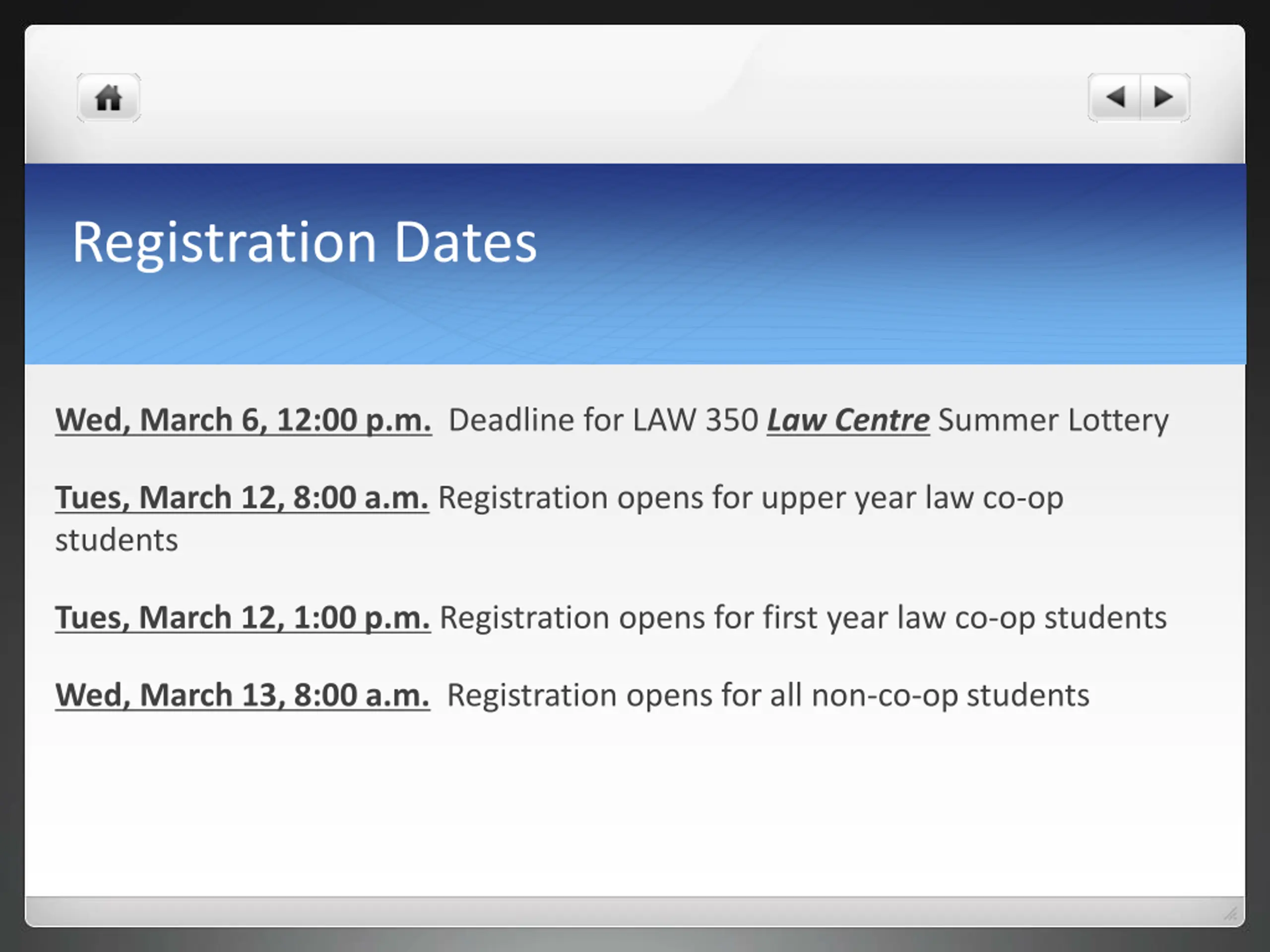Click the Home icon button
Image resolution: width=1270 pixels, height=952 pixels.
tap(109, 98)
